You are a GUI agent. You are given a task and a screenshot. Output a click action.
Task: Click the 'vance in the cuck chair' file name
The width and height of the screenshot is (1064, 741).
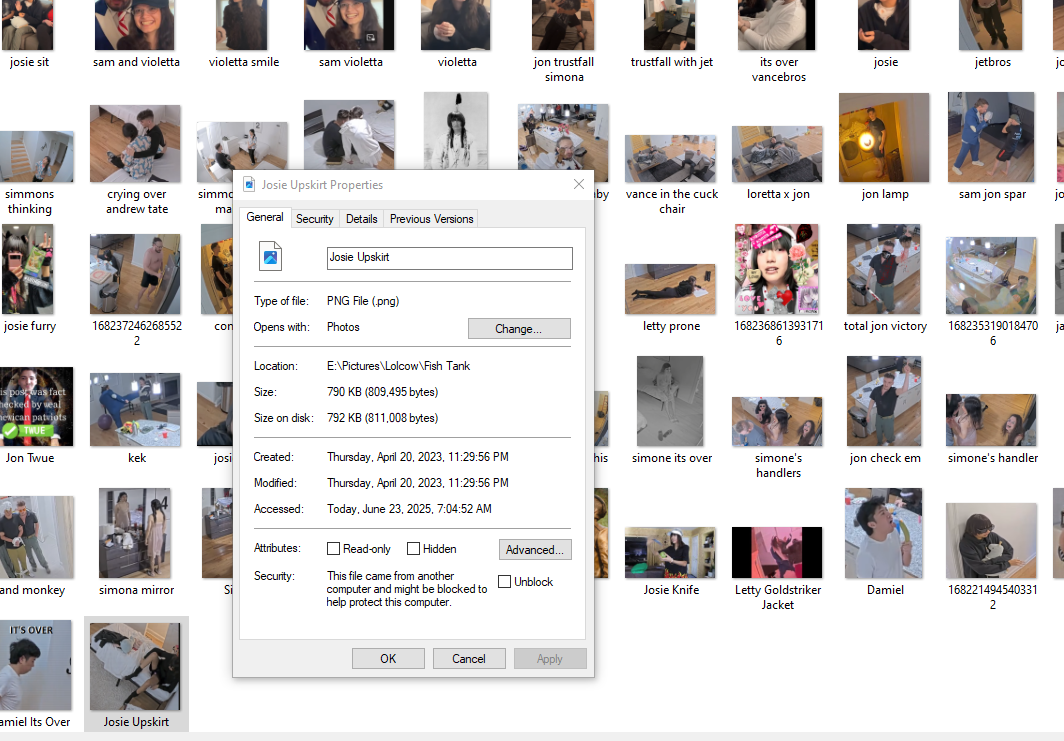point(672,202)
